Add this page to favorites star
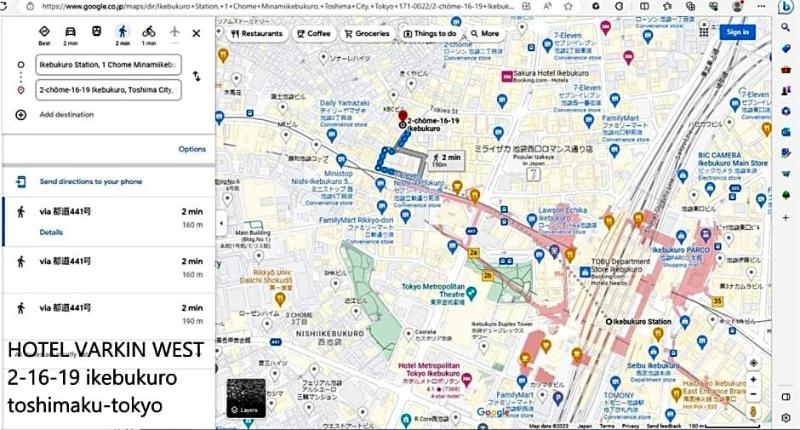 point(568,7)
